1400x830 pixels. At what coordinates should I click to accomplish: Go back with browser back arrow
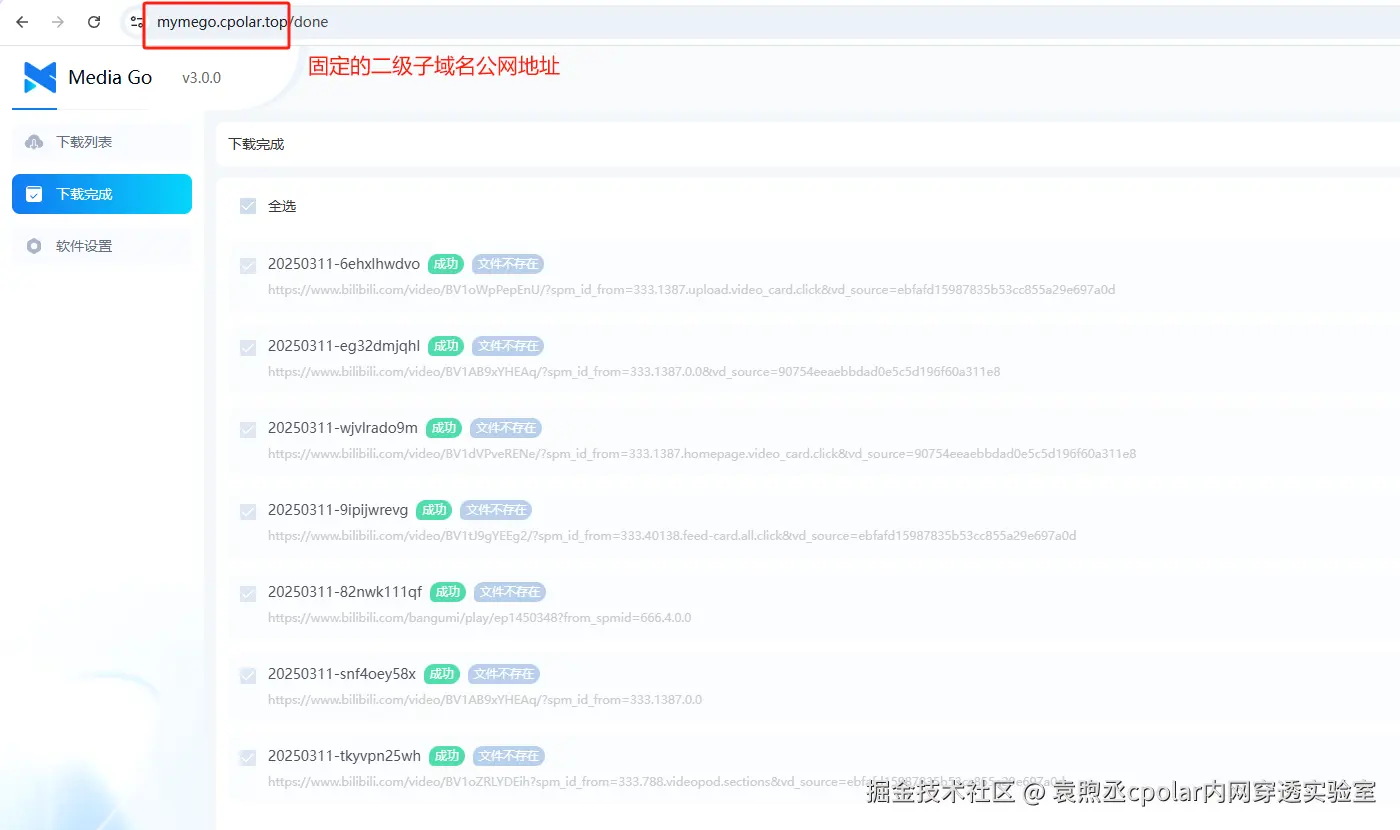pos(22,21)
